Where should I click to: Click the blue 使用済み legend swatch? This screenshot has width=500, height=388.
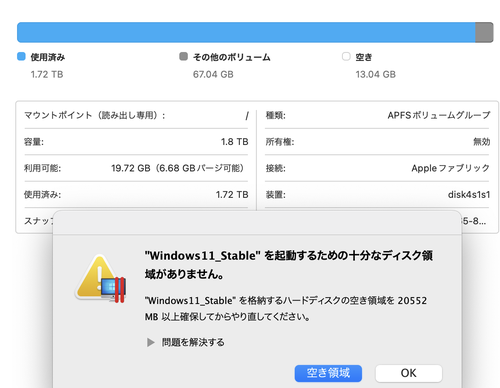pos(21,56)
